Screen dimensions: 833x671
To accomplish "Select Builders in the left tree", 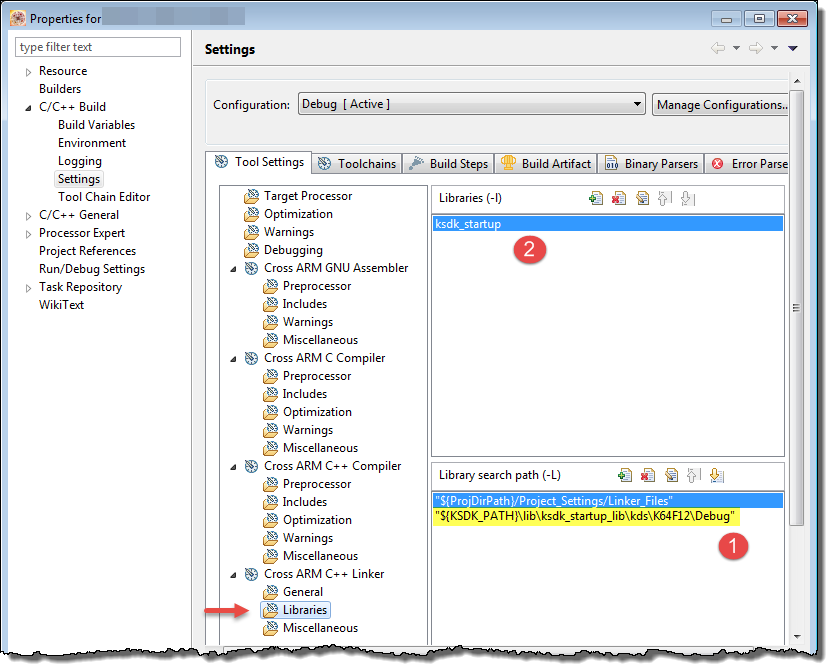I will point(60,89).
